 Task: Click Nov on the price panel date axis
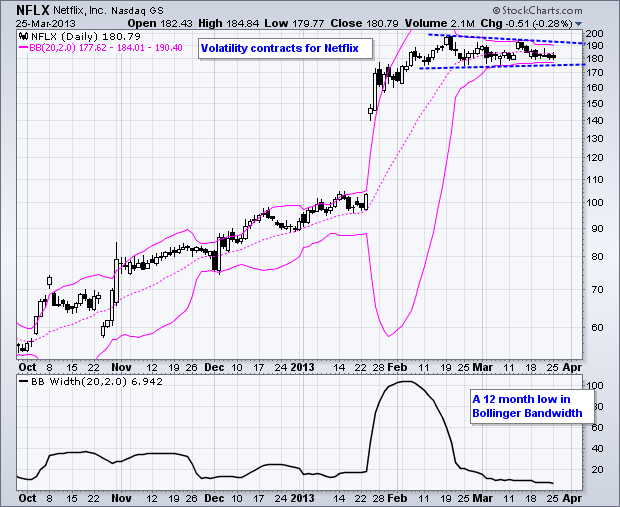click(121, 367)
